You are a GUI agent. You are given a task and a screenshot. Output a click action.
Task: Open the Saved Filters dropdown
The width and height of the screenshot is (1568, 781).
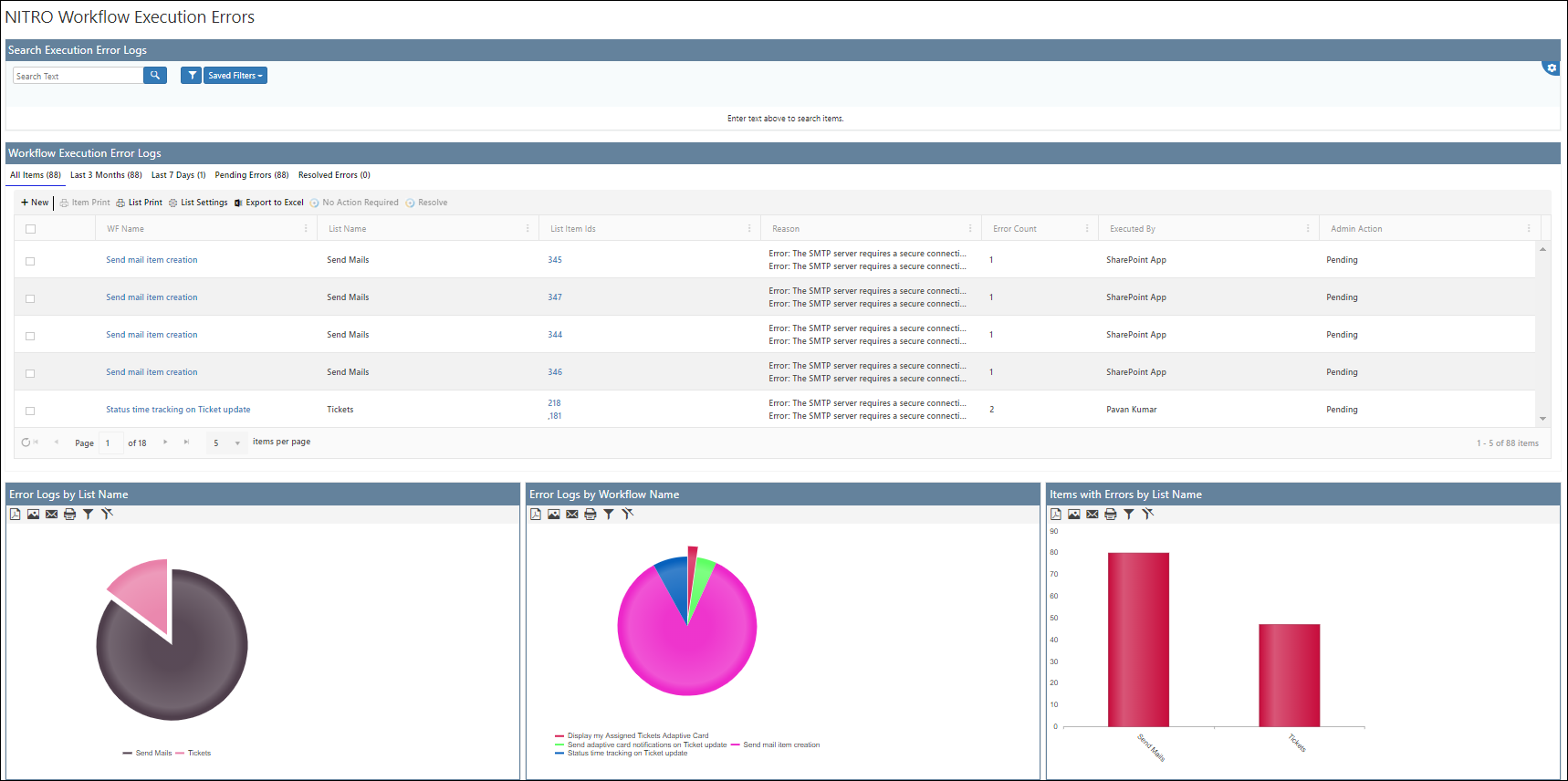tap(235, 76)
